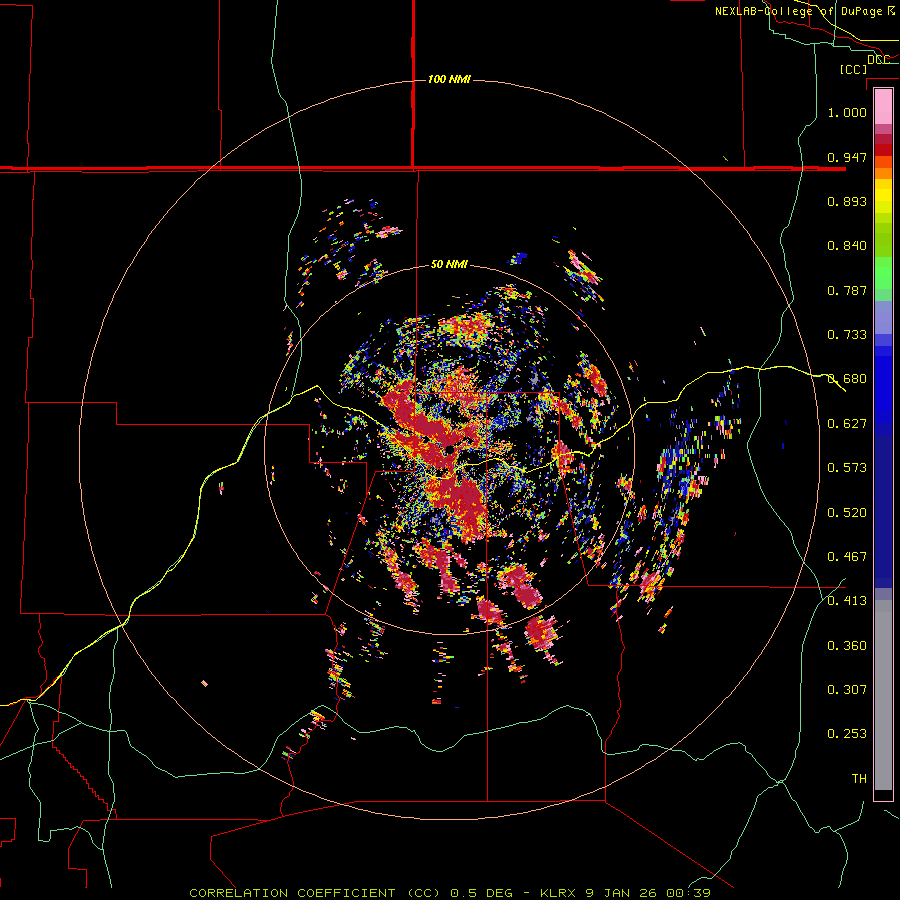Select the 0.893 scale value
The width and height of the screenshot is (900, 900).
(x=847, y=201)
